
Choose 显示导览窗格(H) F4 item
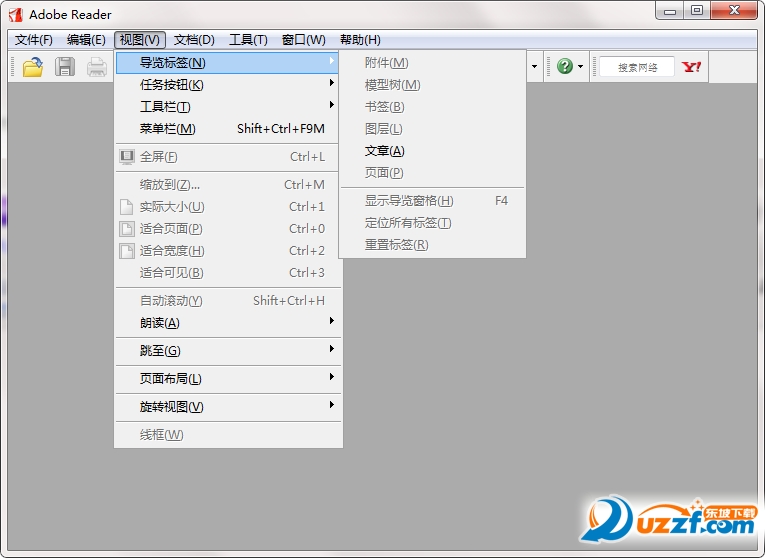point(432,201)
